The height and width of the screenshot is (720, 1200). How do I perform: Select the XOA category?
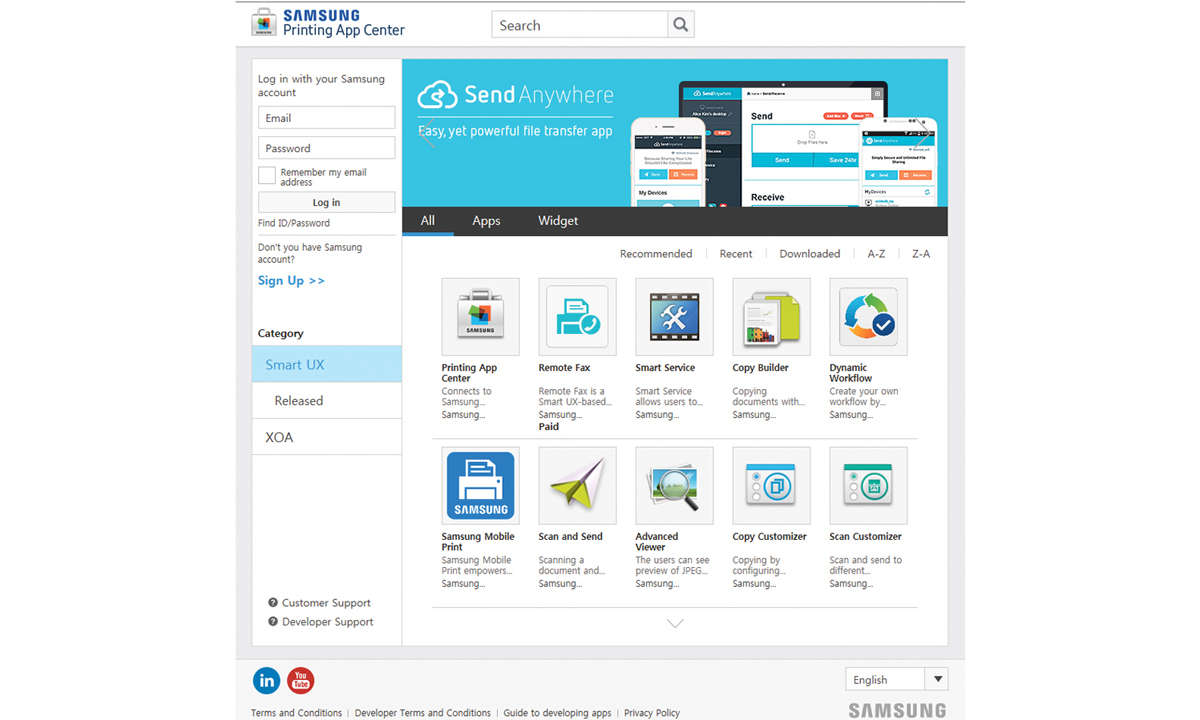327,437
